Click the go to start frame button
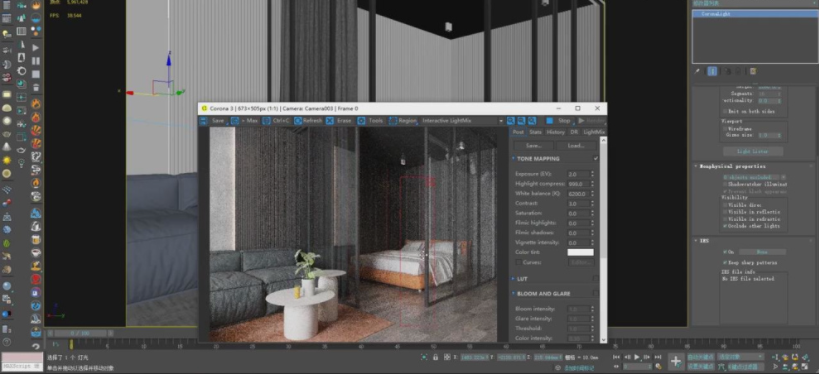The width and height of the screenshot is (819, 374). point(617,357)
